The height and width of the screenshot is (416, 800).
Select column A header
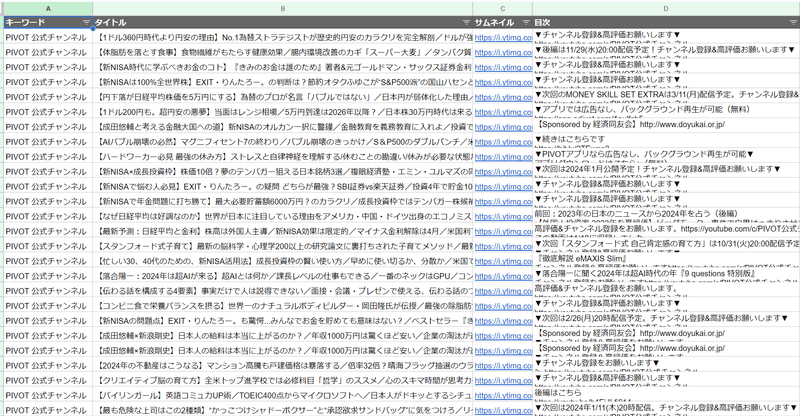click(47, 7)
